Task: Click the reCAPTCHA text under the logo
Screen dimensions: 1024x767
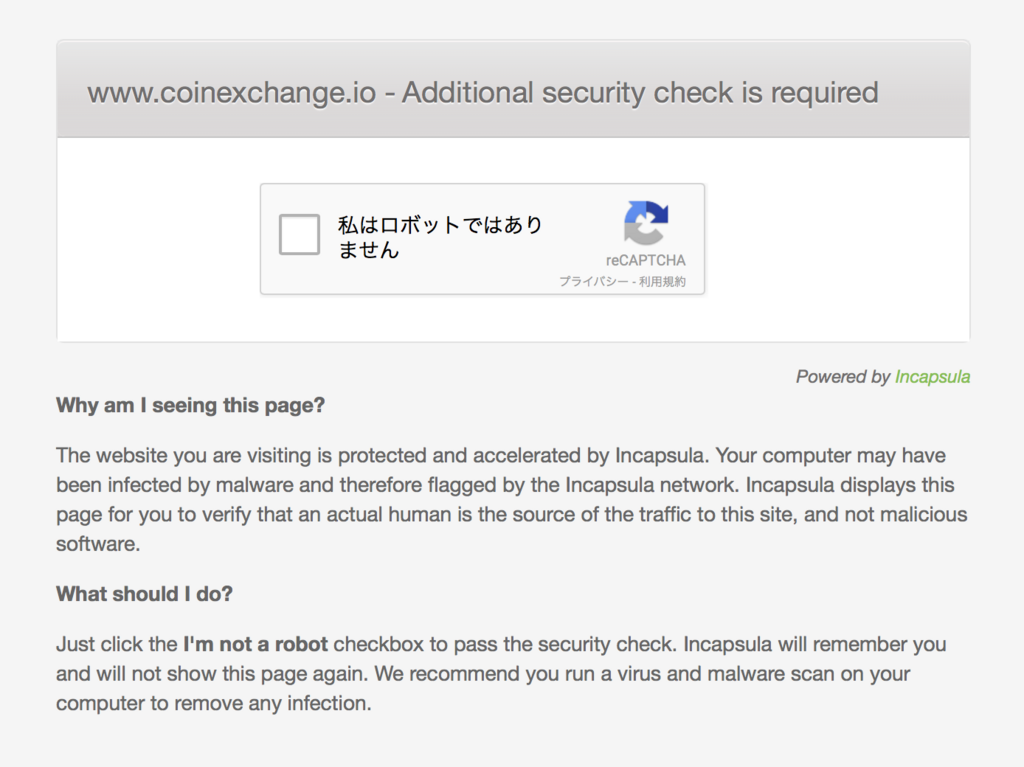Action: pos(646,261)
